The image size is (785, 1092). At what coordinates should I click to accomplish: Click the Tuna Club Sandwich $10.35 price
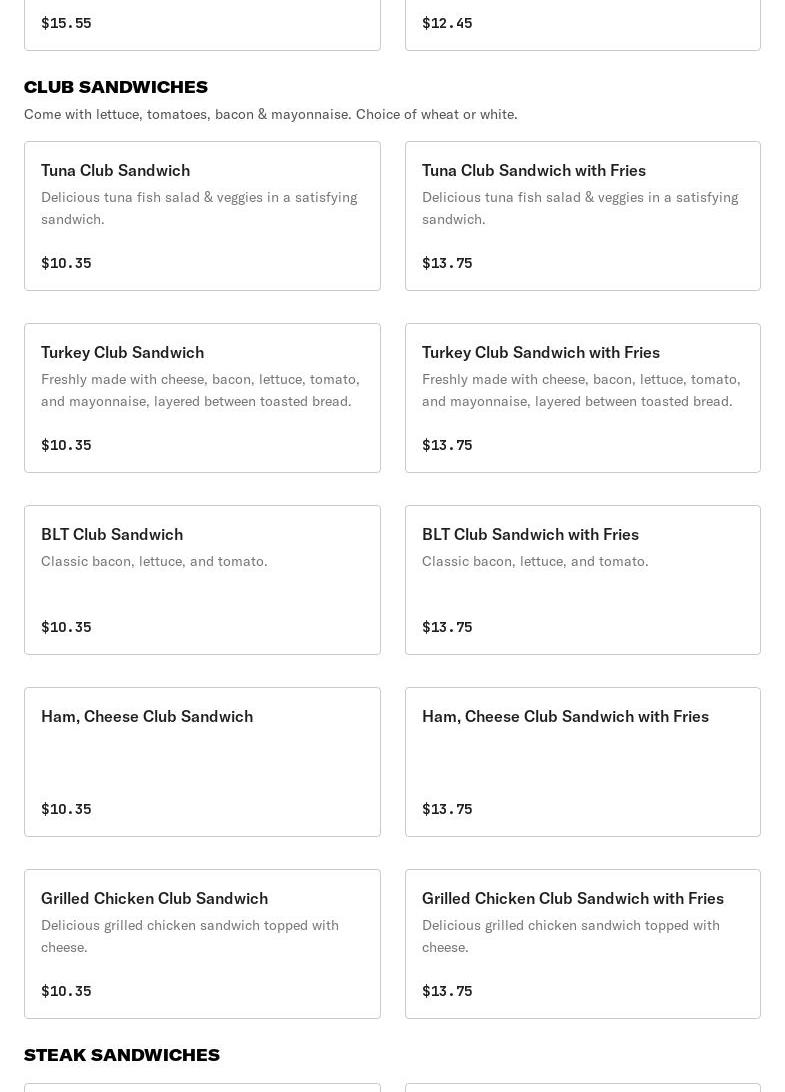66,263
